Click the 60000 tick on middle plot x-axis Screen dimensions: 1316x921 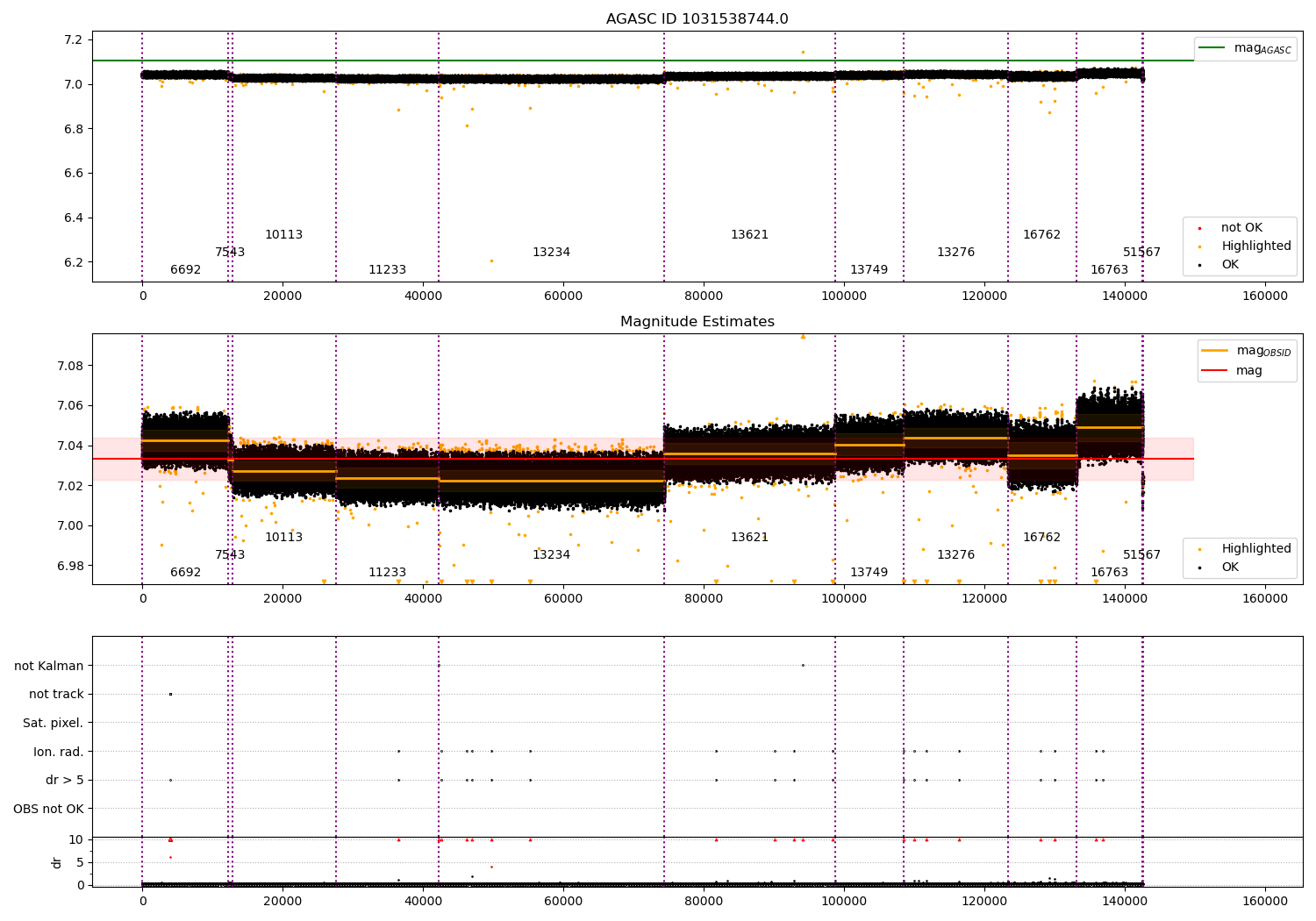click(x=563, y=599)
